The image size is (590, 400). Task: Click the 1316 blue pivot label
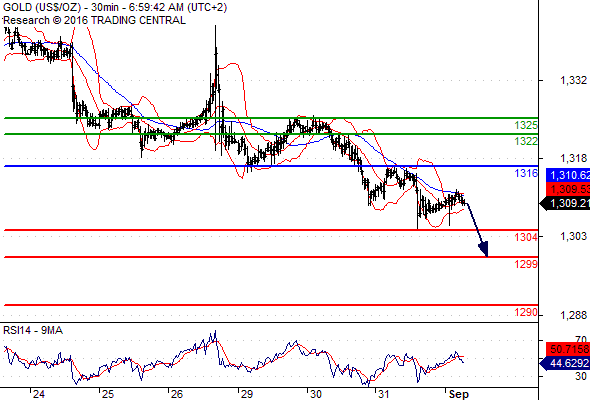click(526, 173)
